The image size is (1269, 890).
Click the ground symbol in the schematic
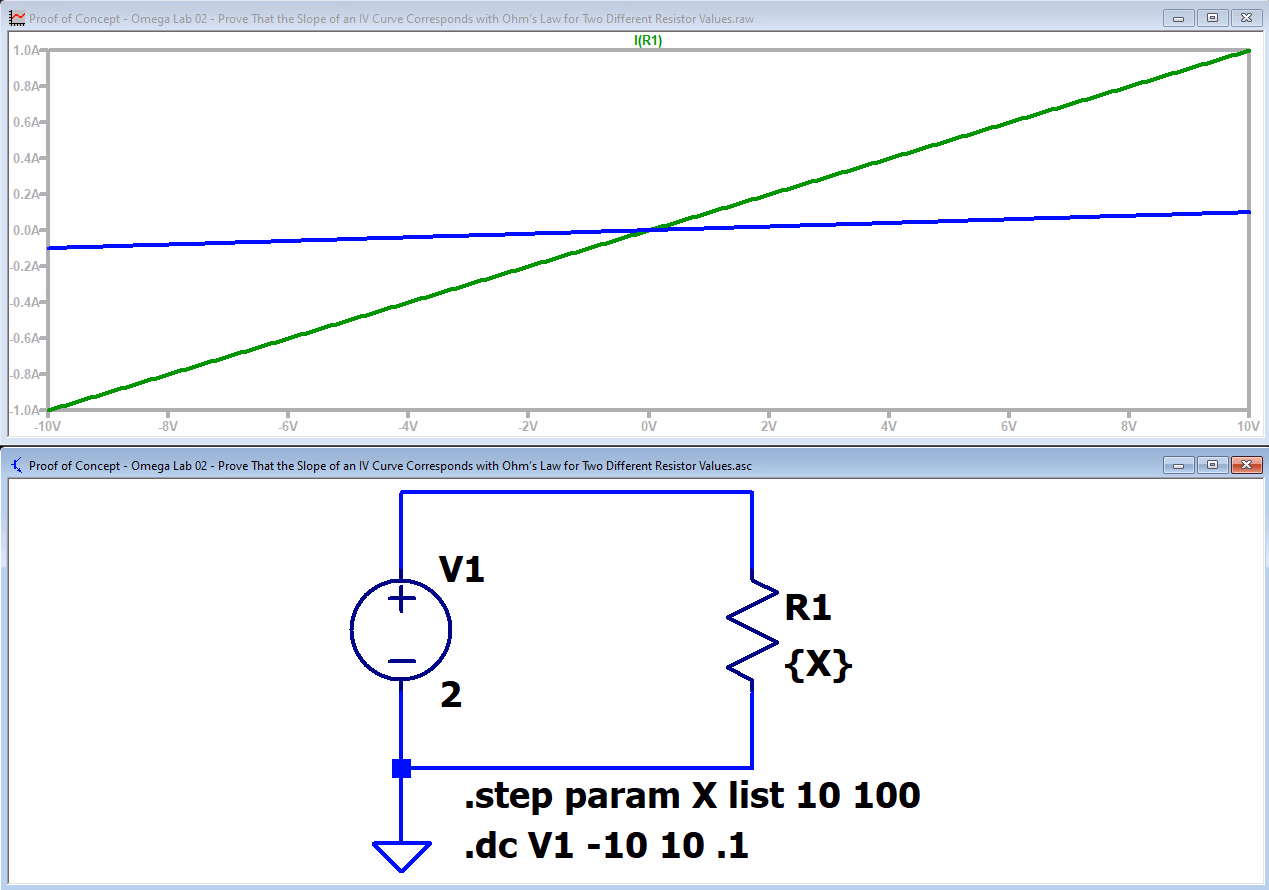(x=401, y=856)
